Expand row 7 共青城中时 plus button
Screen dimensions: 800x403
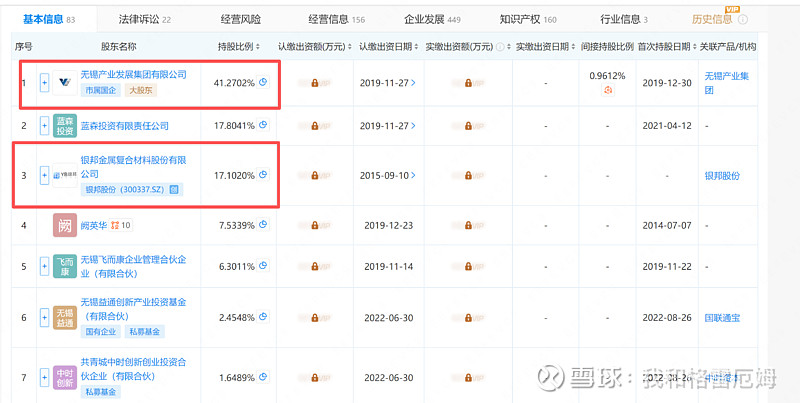[44, 378]
